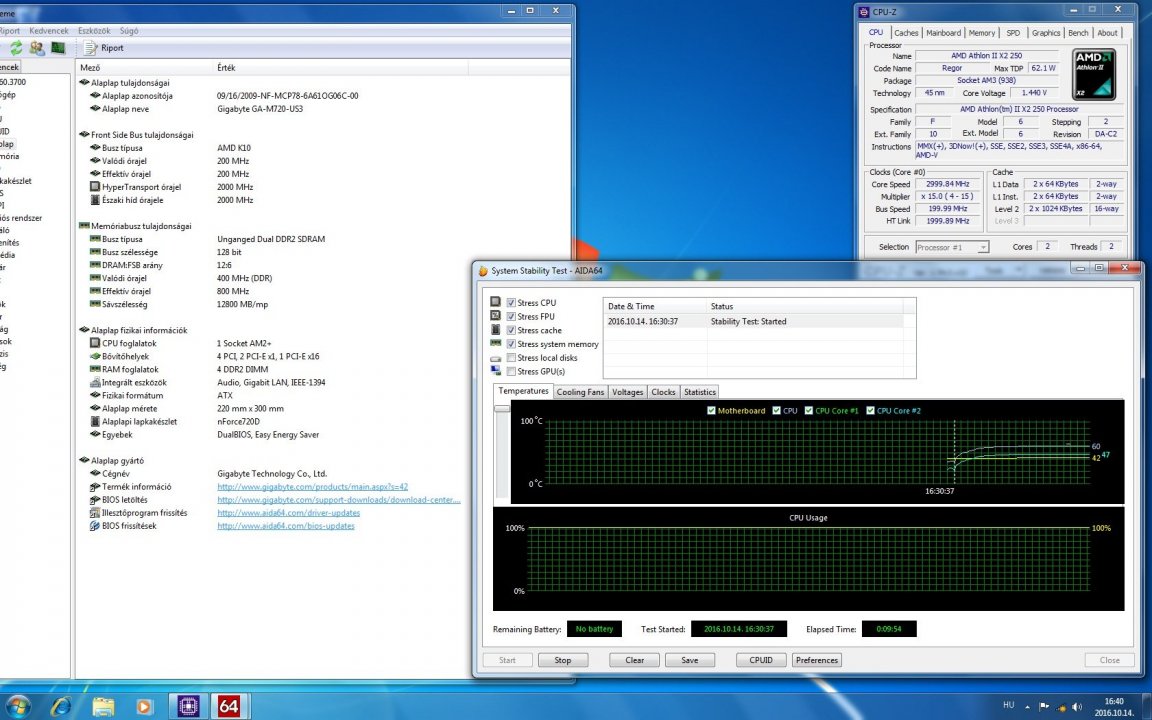Click the CPU foglalatok row icon
1152x720 pixels.
coord(95,343)
